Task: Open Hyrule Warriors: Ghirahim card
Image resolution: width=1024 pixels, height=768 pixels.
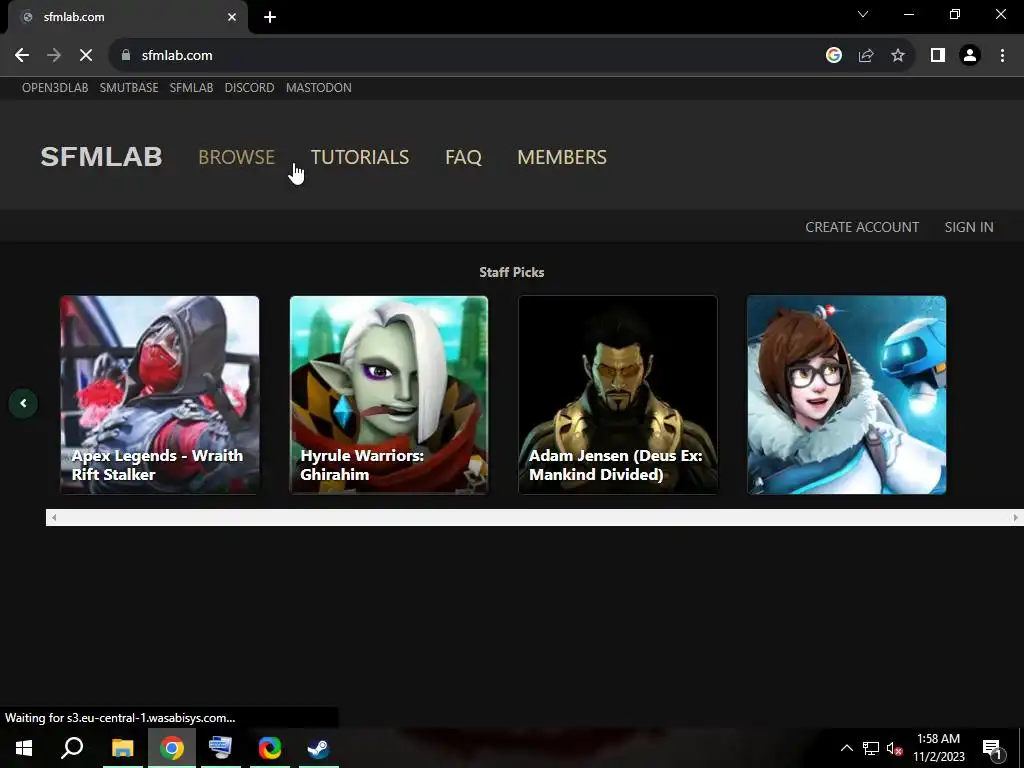Action: pyautogui.click(x=389, y=395)
